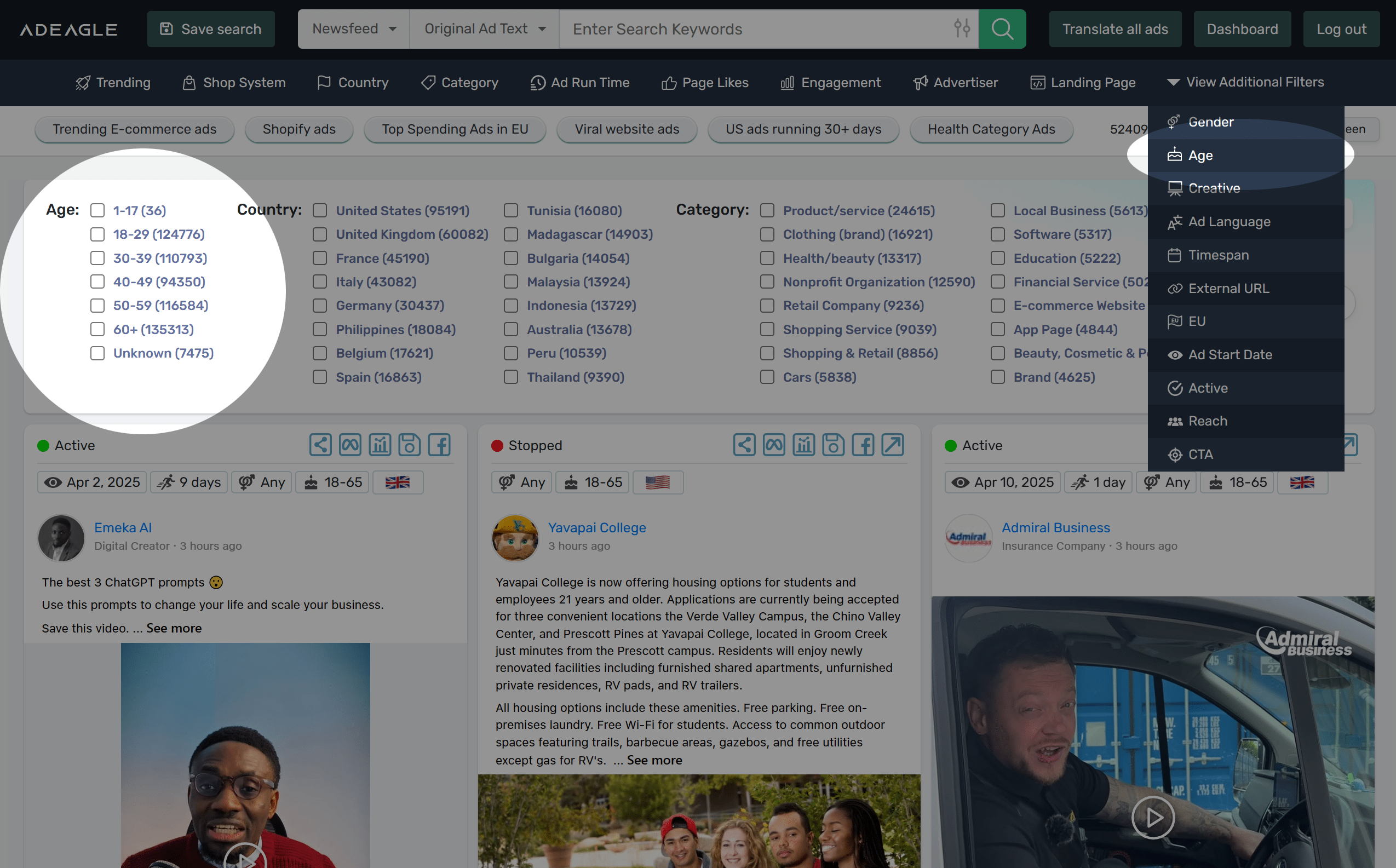Select Creative in additional filters menu
The width and height of the screenshot is (1396, 868).
[x=1245, y=188]
